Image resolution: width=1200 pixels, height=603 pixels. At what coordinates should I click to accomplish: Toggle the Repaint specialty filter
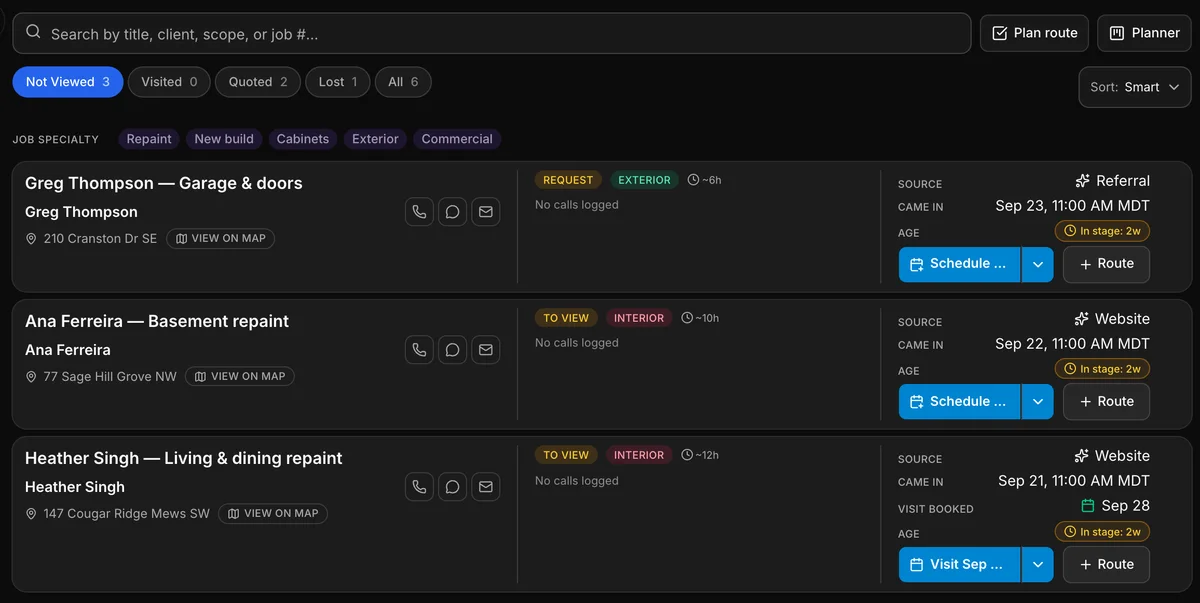[149, 139]
